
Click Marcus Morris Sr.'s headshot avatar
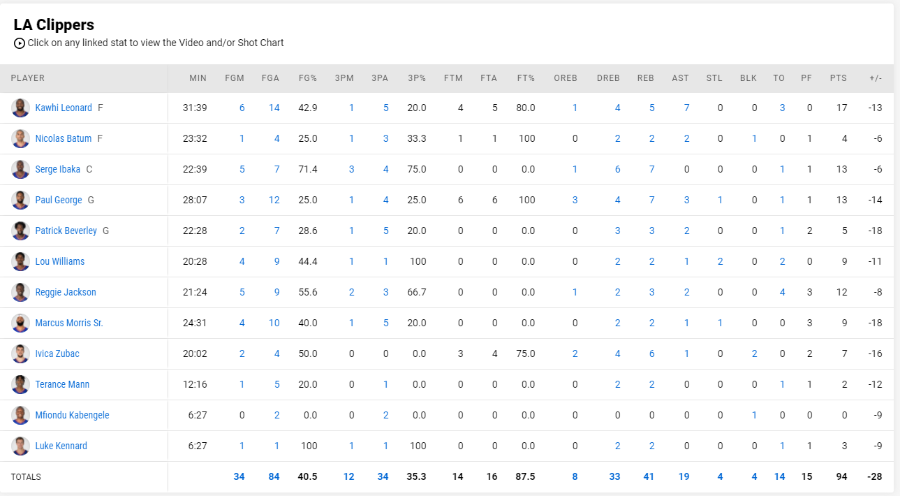click(x=20, y=323)
